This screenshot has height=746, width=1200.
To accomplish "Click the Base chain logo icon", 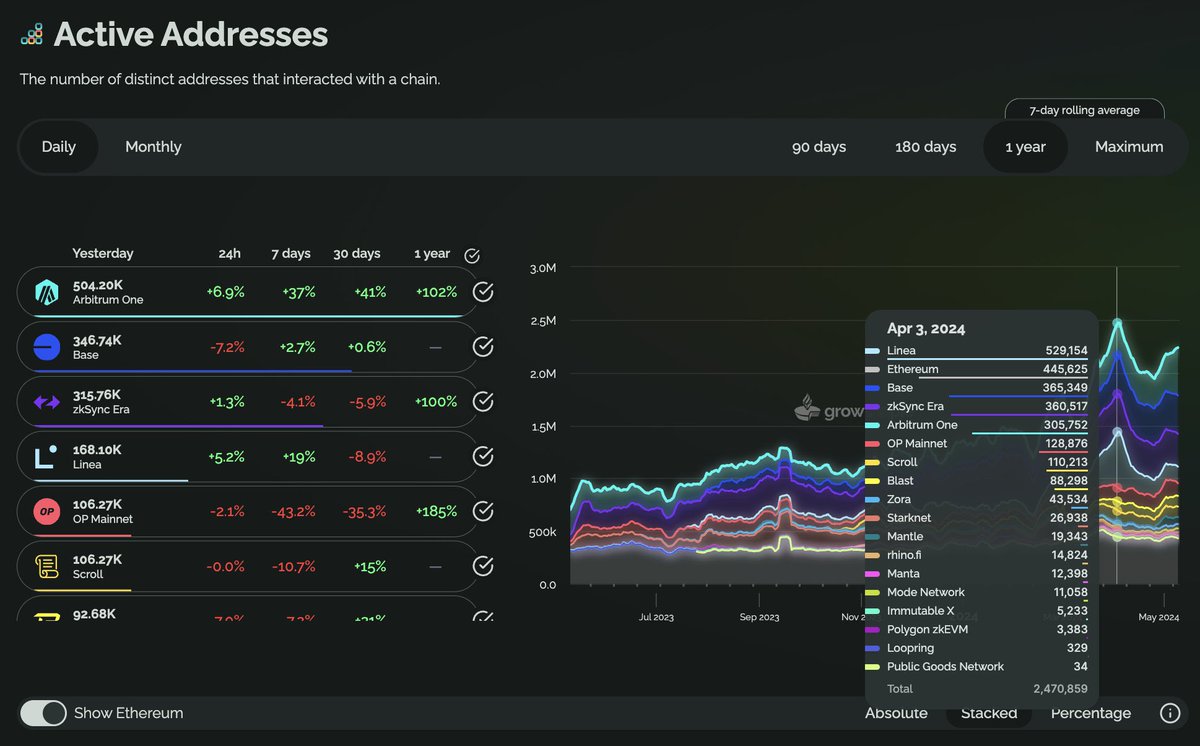I will click(x=47, y=347).
